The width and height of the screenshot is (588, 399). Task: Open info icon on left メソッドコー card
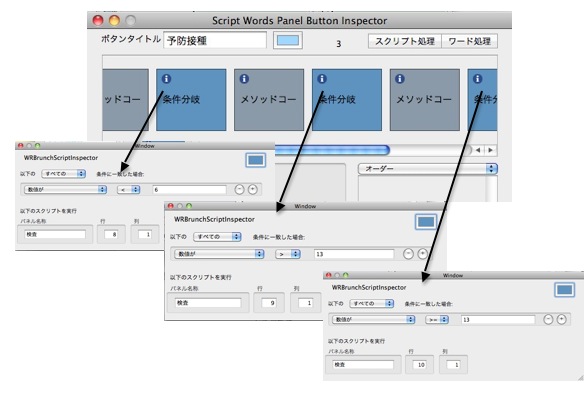pos(244,79)
